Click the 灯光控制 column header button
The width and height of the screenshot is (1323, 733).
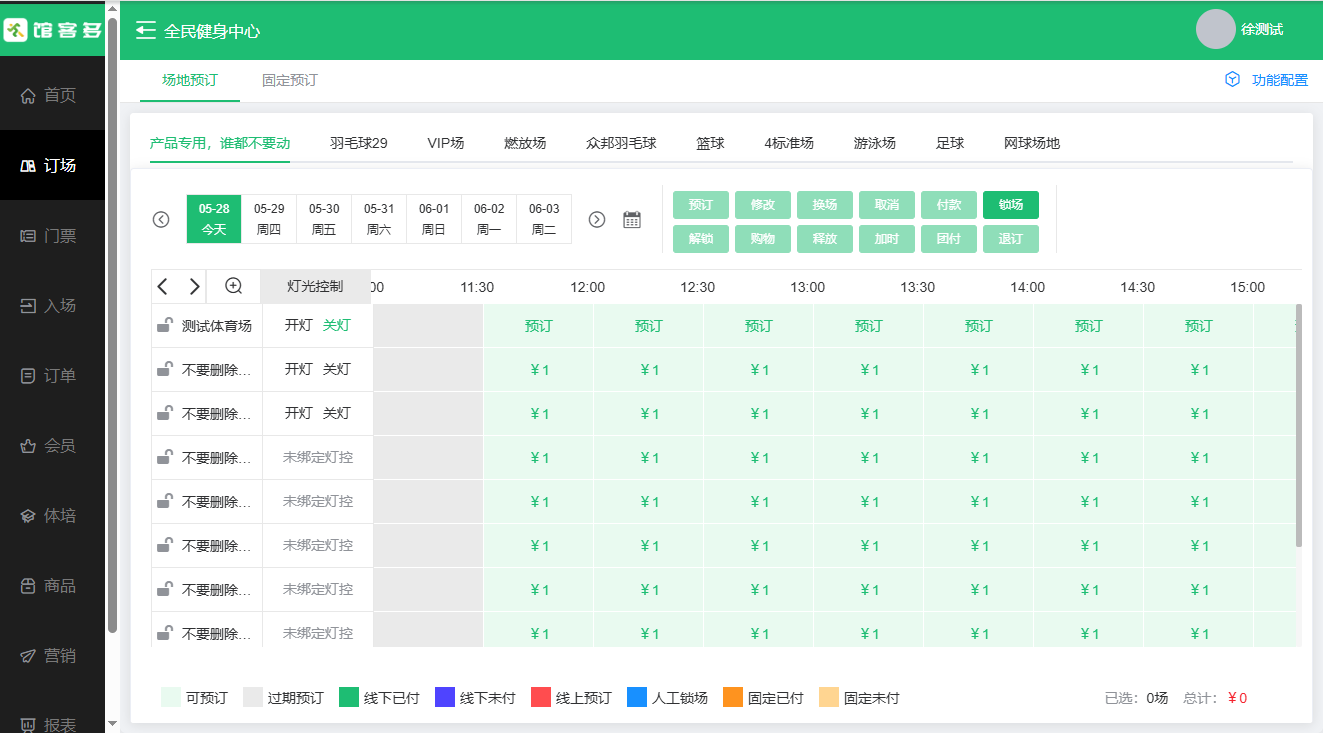pos(315,286)
